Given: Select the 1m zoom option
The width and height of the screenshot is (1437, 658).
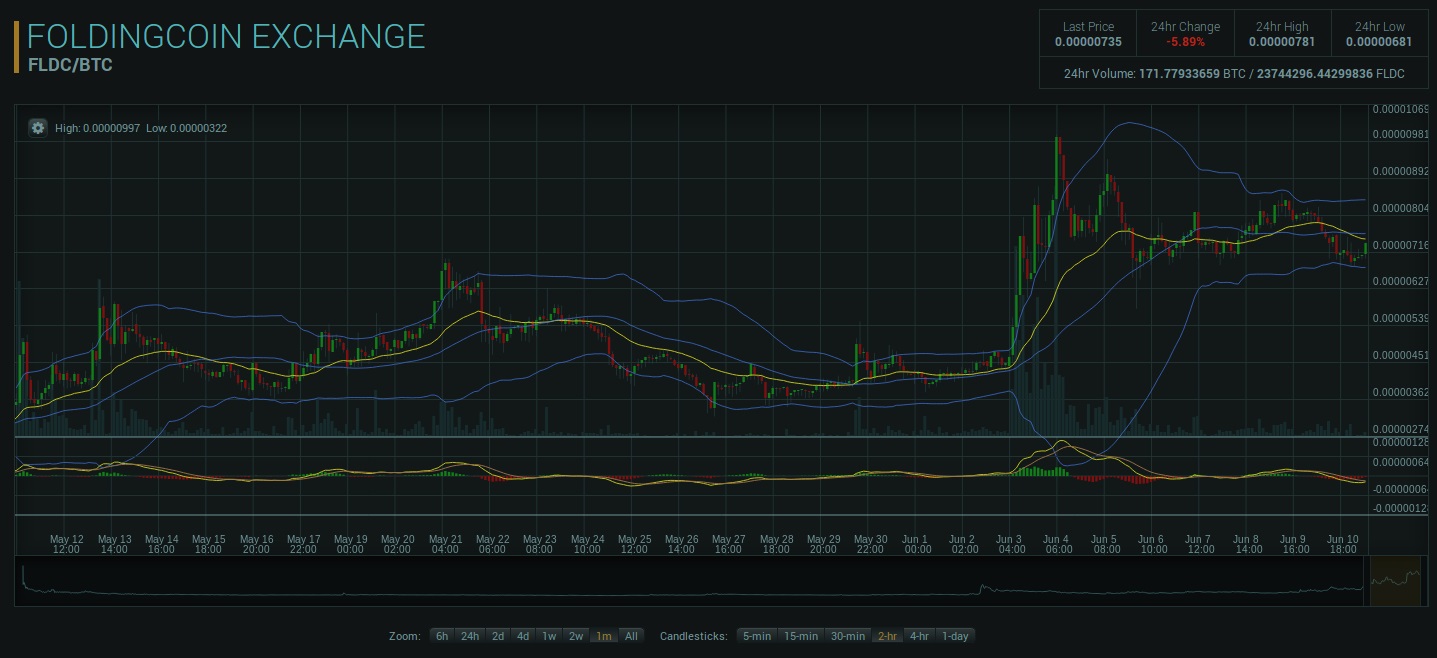Looking at the screenshot, I should (x=604, y=636).
